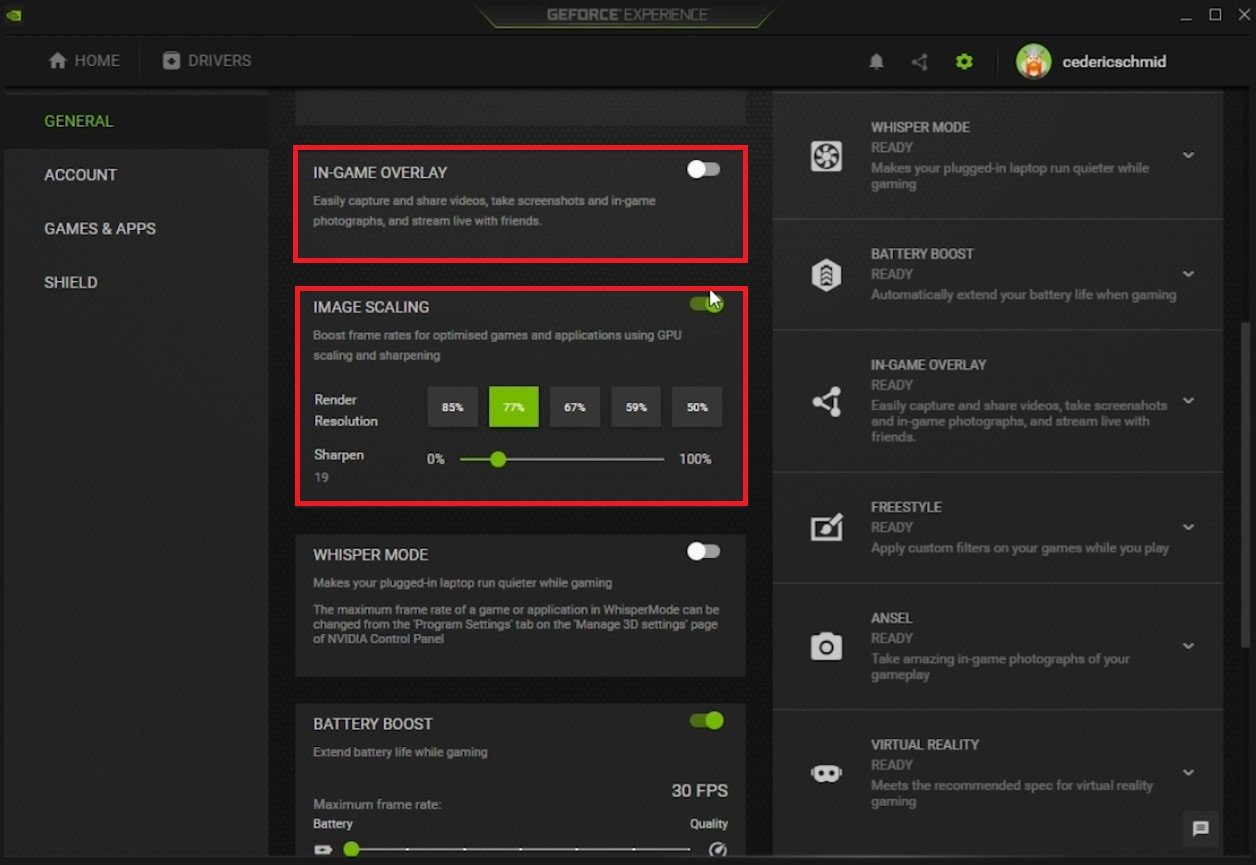
Task: Set render resolution to 50%
Action: click(697, 407)
